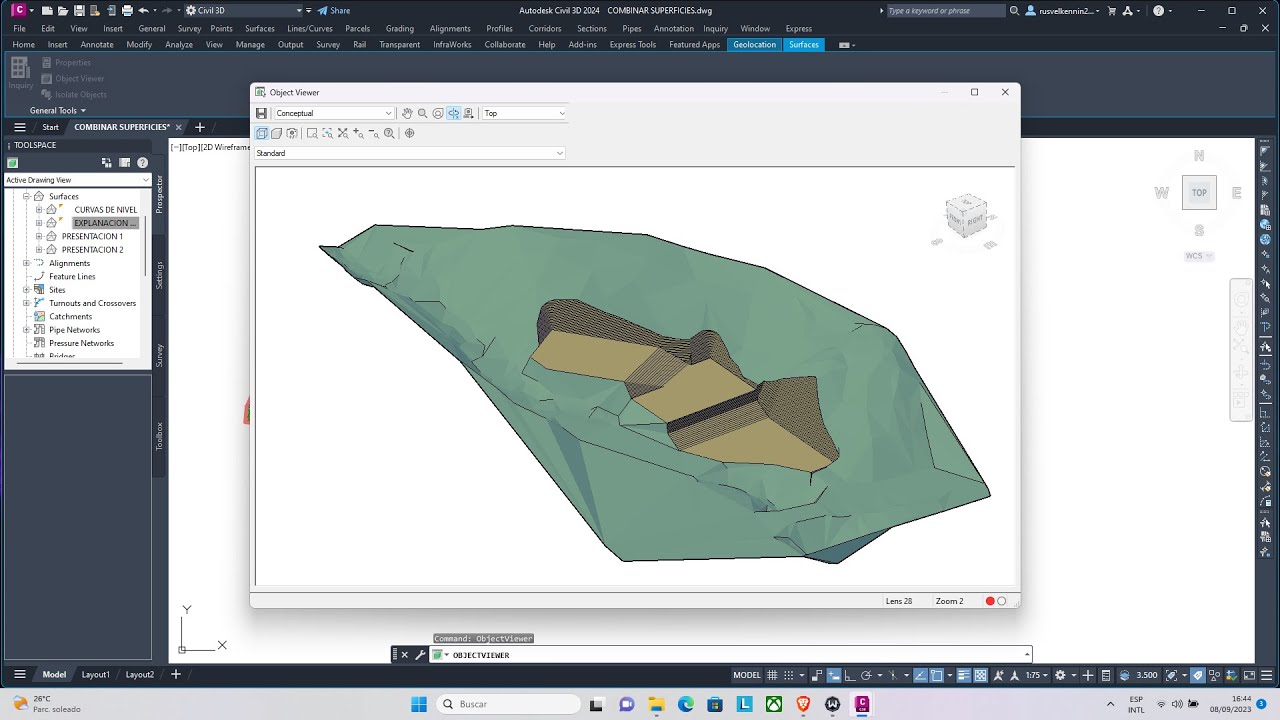Open the Brave browser from the taskbar
The image size is (1280, 720).
pos(803,704)
